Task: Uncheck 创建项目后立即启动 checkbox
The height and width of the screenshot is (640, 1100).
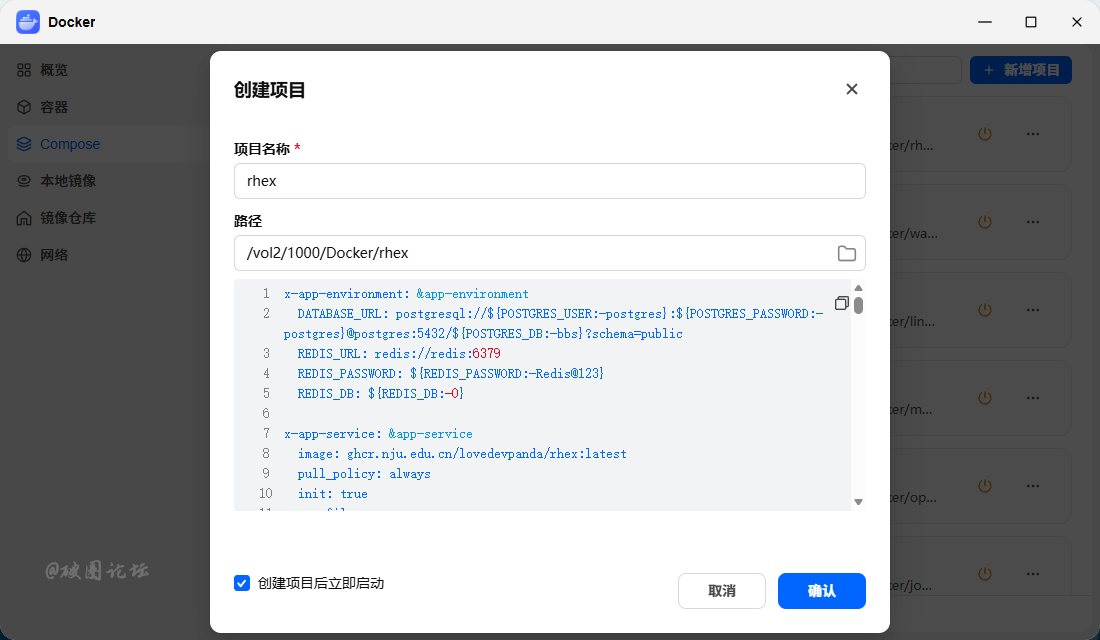Action: click(x=242, y=583)
